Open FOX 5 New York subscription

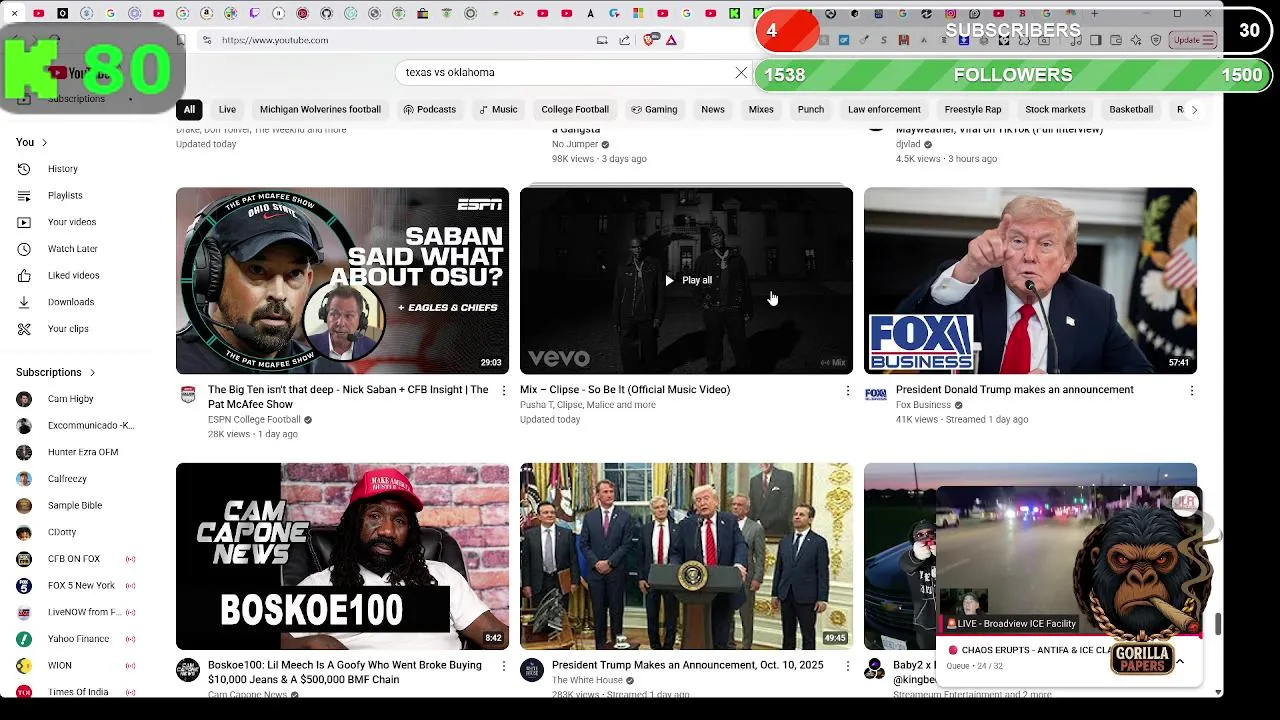click(81, 585)
